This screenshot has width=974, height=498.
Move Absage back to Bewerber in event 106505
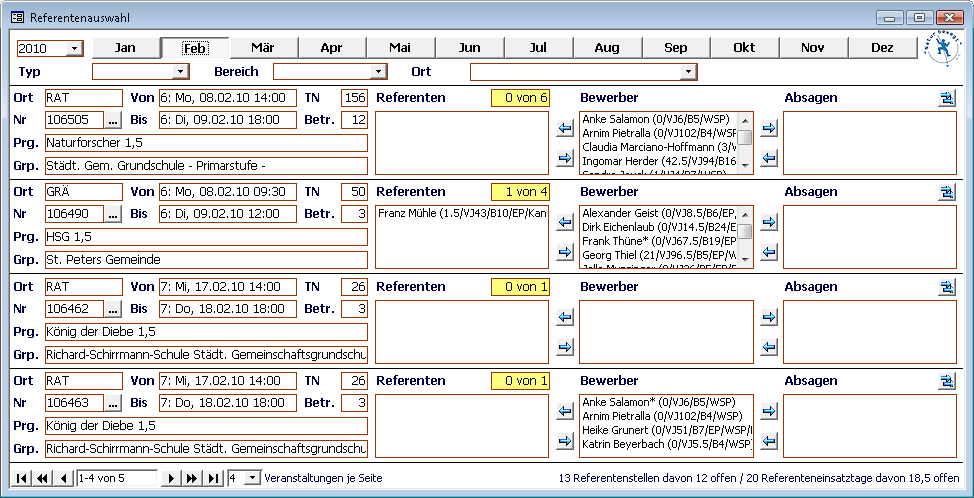(769, 158)
